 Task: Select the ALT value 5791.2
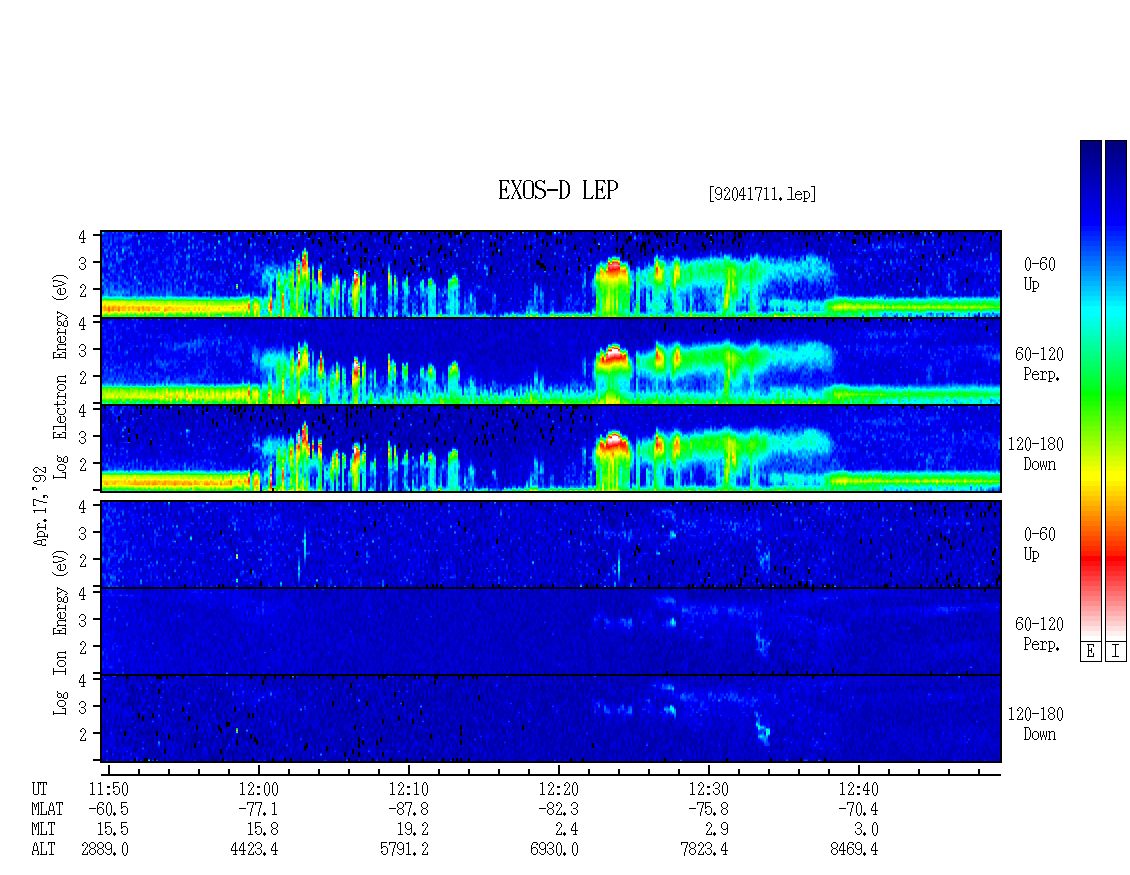[404, 850]
